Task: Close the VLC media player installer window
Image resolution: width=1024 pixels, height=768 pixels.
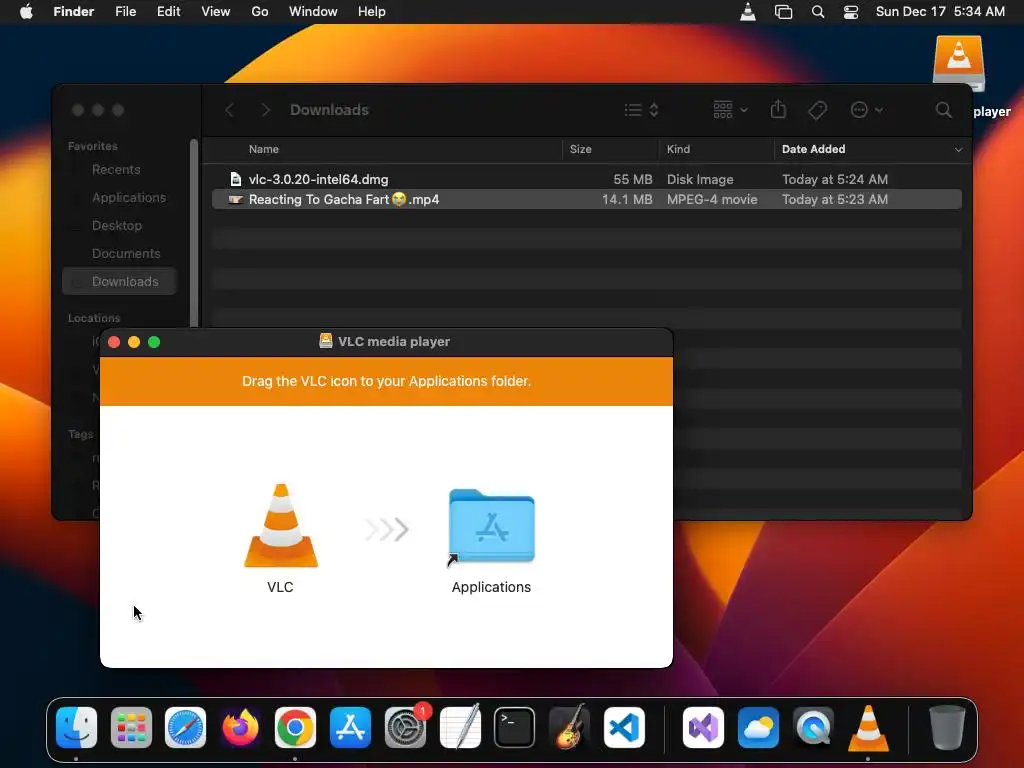Action: pos(114,342)
